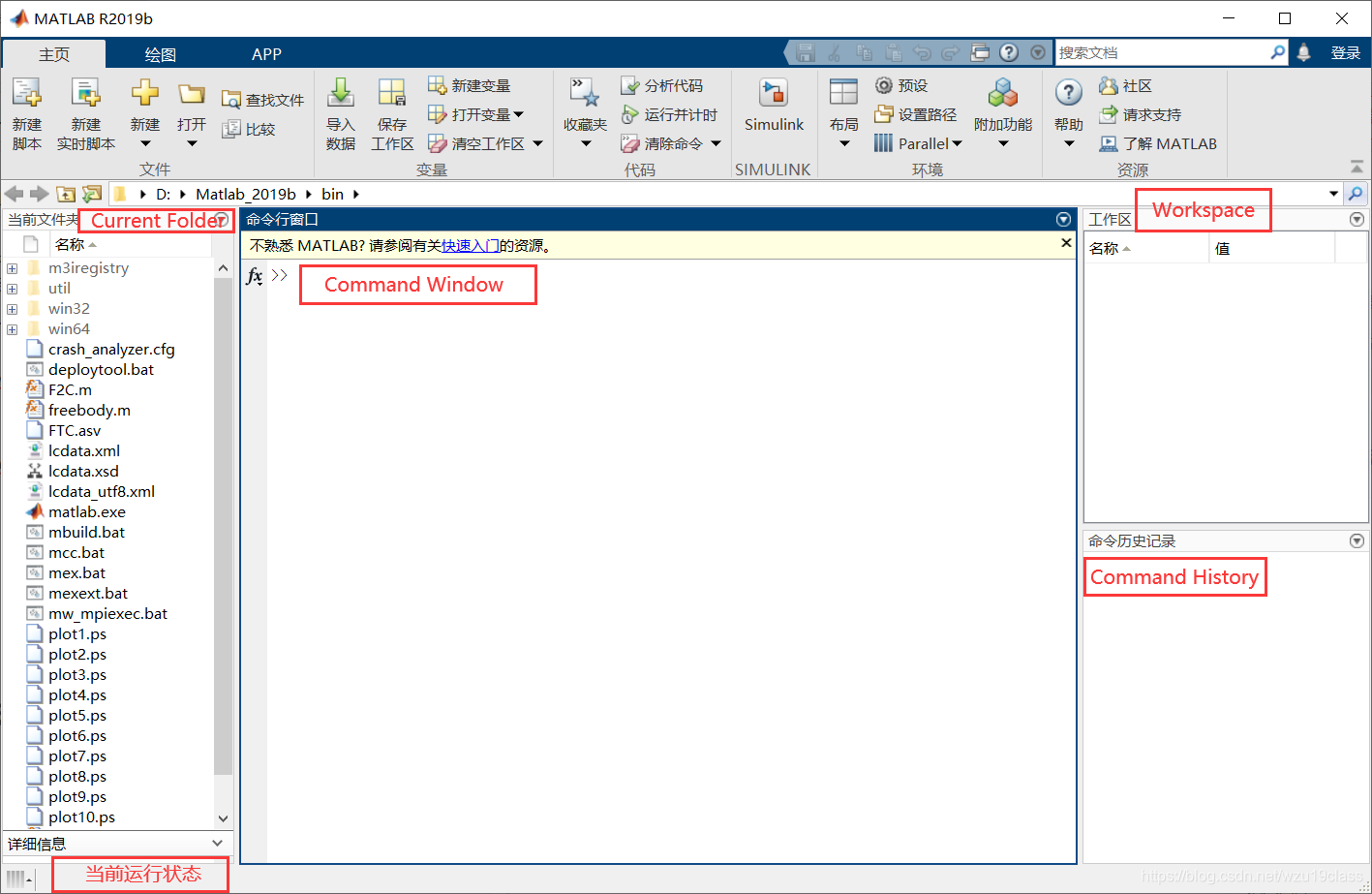Click the bin path segment
The width and height of the screenshot is (1372, 894).
332,194
